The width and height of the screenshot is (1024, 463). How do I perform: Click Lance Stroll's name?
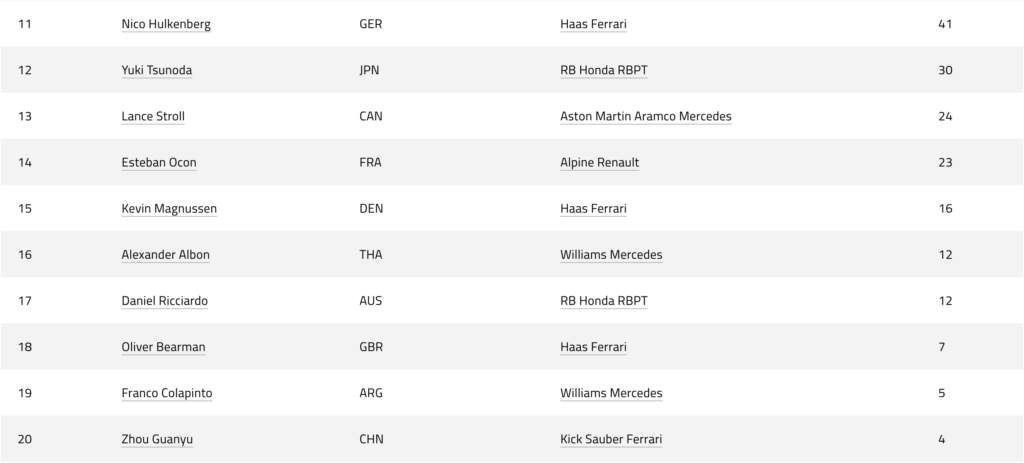153,116
